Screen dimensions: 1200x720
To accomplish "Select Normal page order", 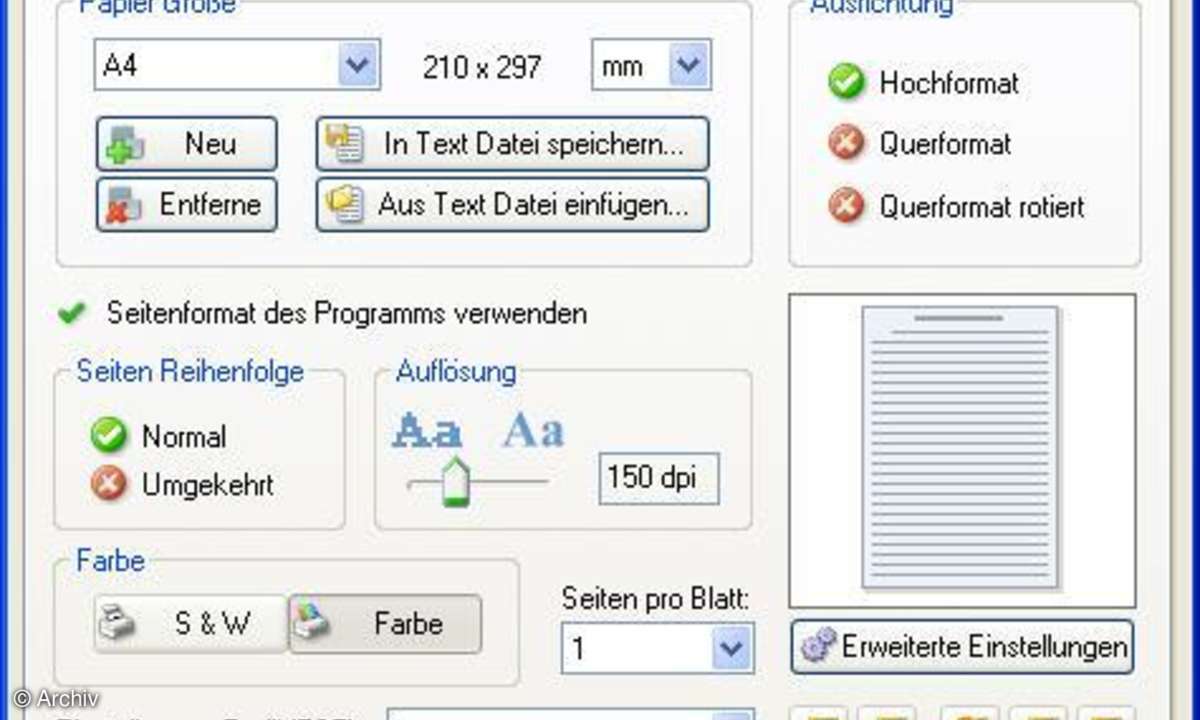I will point(158,436).
